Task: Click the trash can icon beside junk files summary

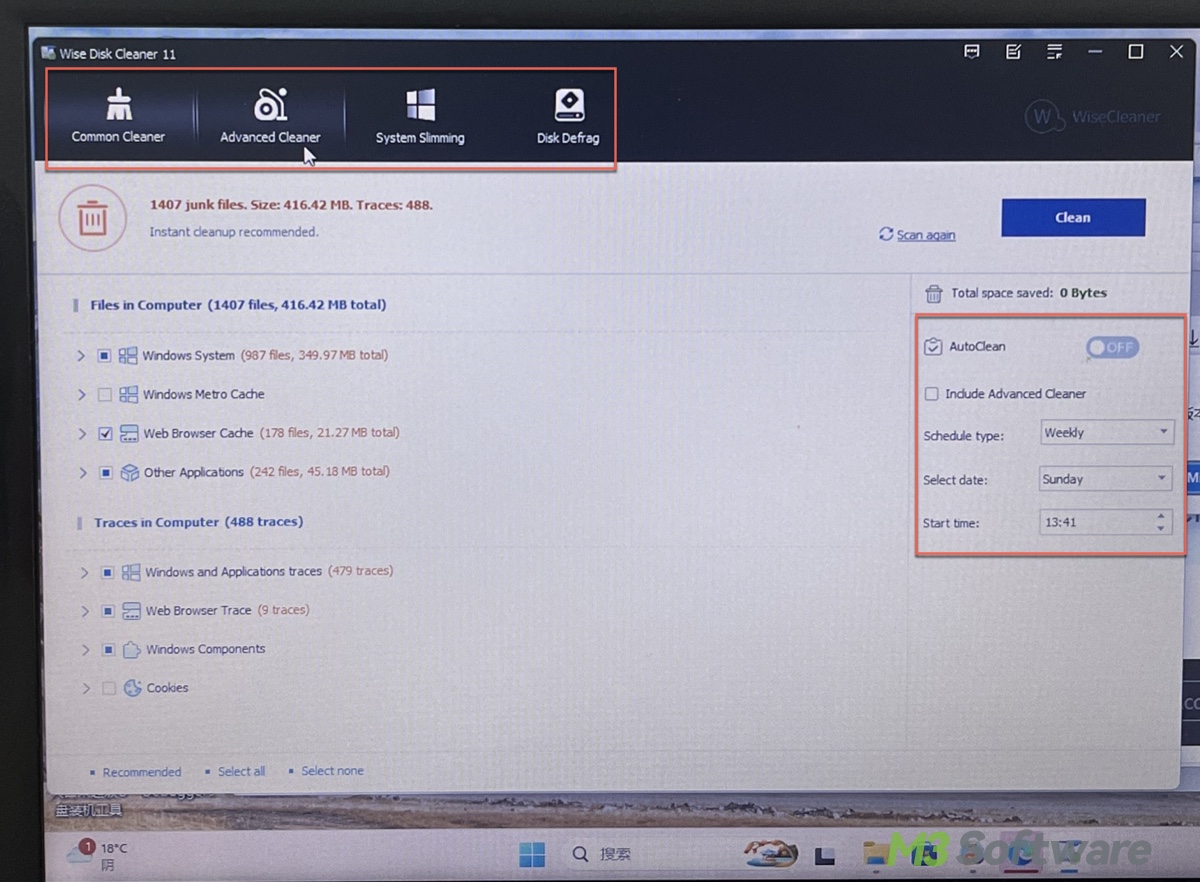Action: pos(92,217)
